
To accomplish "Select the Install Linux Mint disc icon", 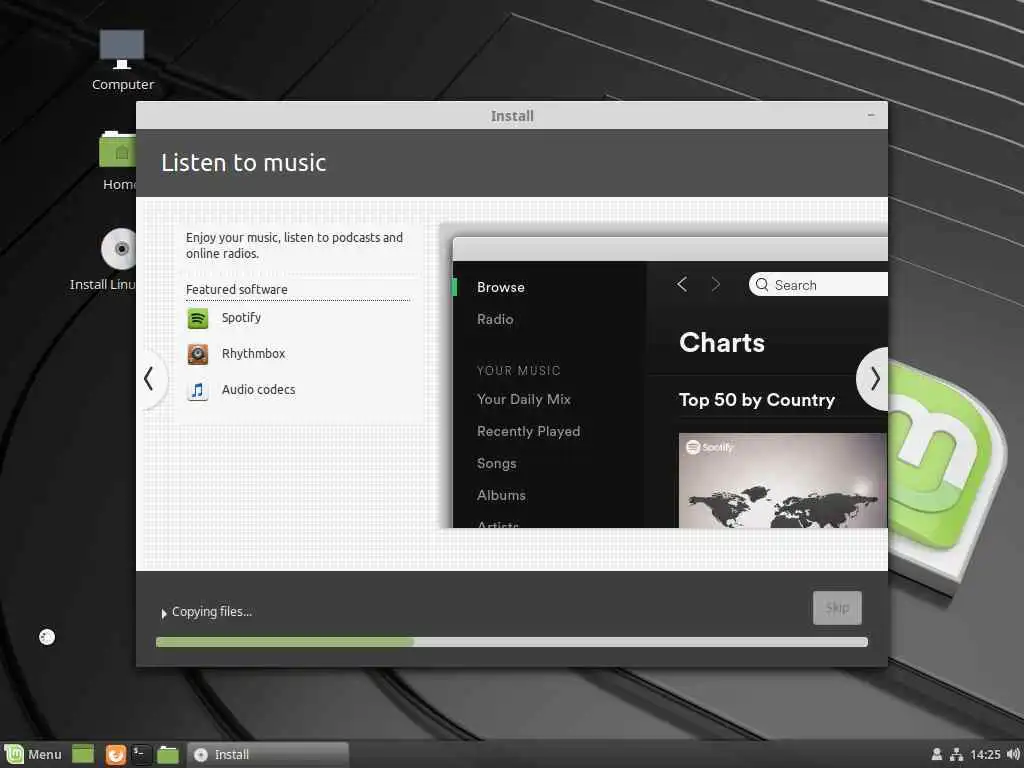I will click(x=119, y=249).
